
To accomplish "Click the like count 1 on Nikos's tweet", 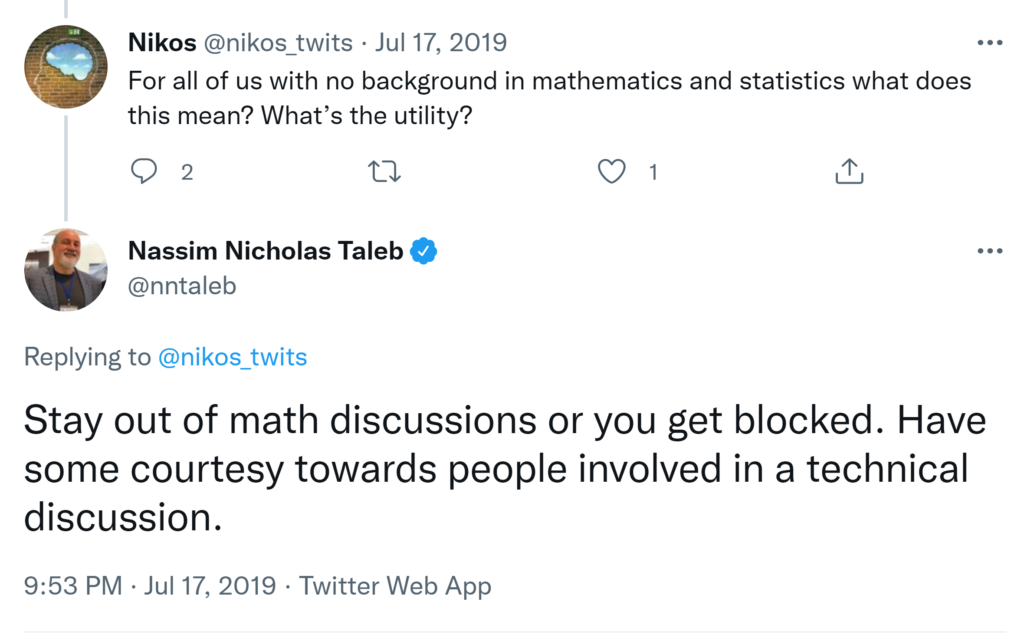I will pyautogui.click(x=653, y=172).
